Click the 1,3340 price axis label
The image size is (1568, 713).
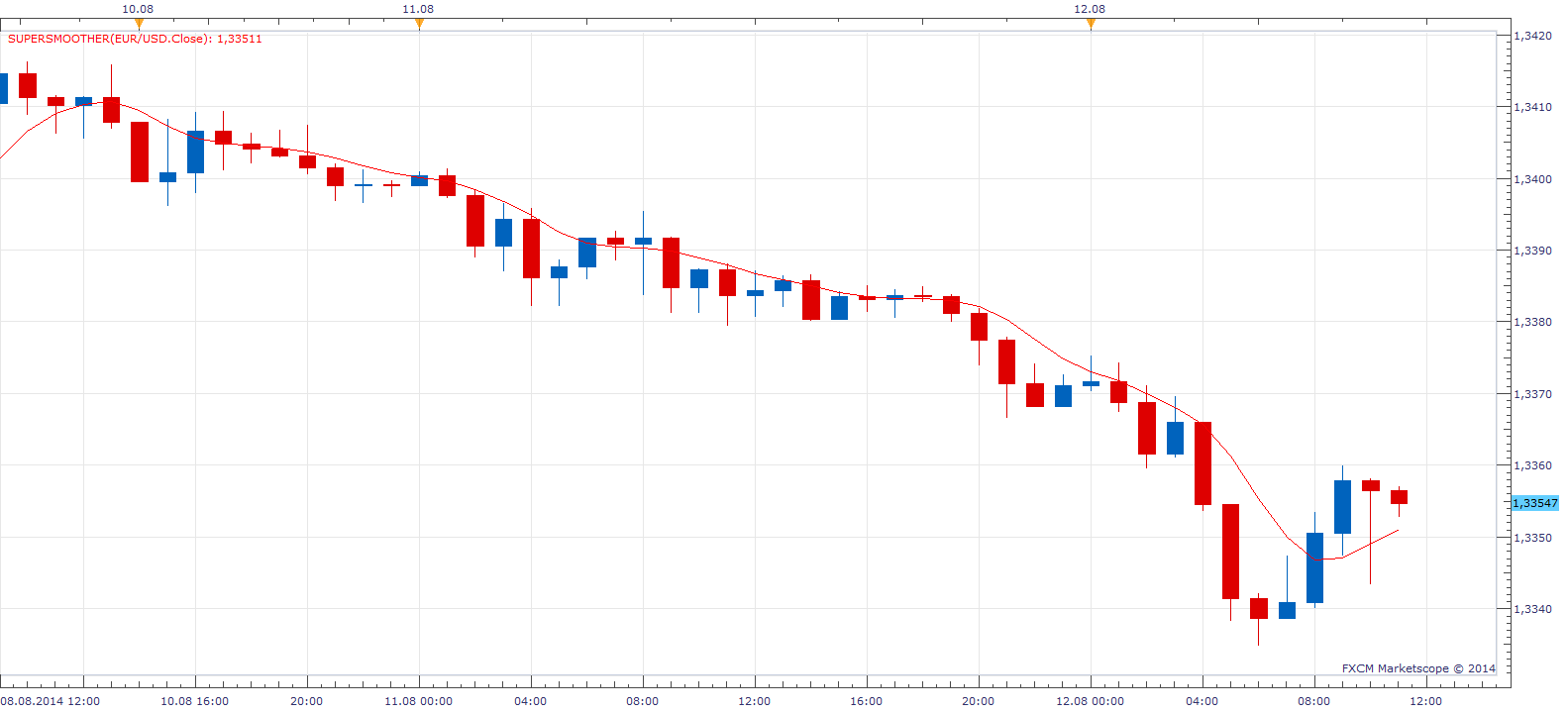pyautogui.click(x=1533, y=609)
